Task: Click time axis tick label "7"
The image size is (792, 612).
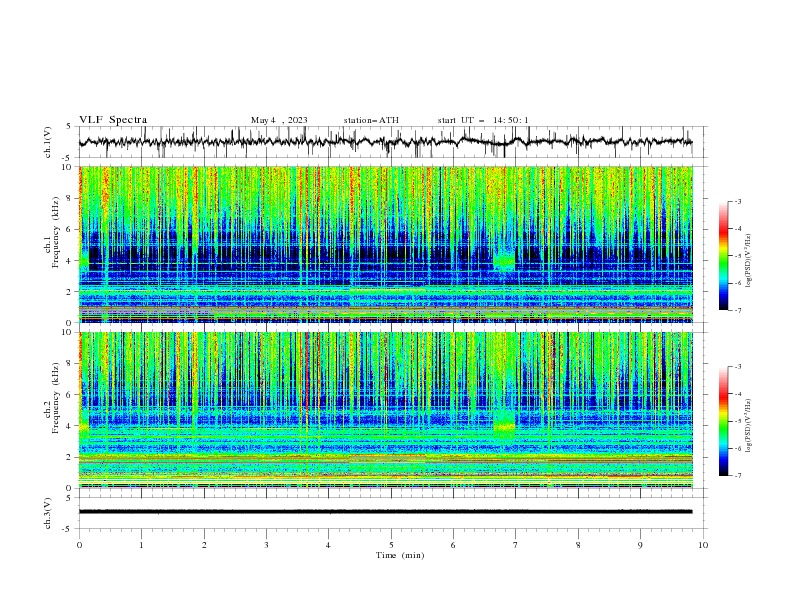Action: (516, 545)
